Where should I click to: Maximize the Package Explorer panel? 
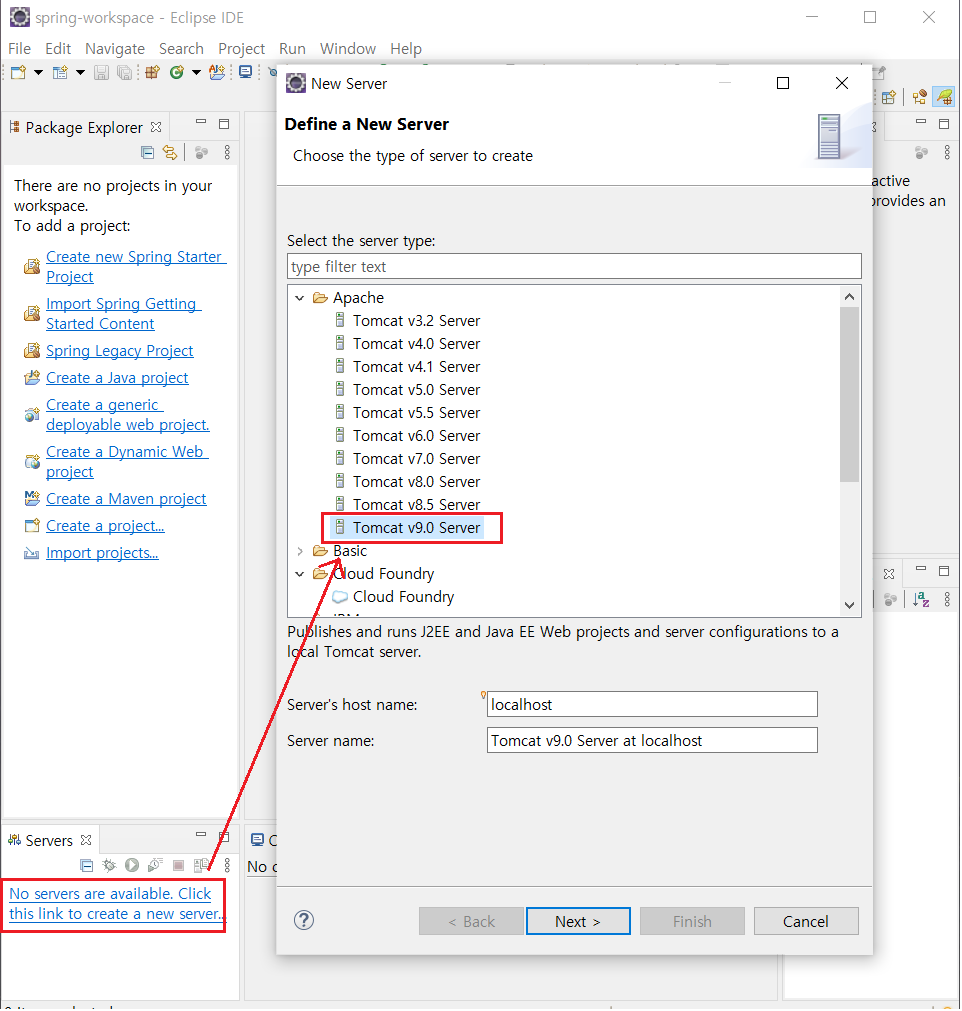pyautogui.click(x=224, y=124)
